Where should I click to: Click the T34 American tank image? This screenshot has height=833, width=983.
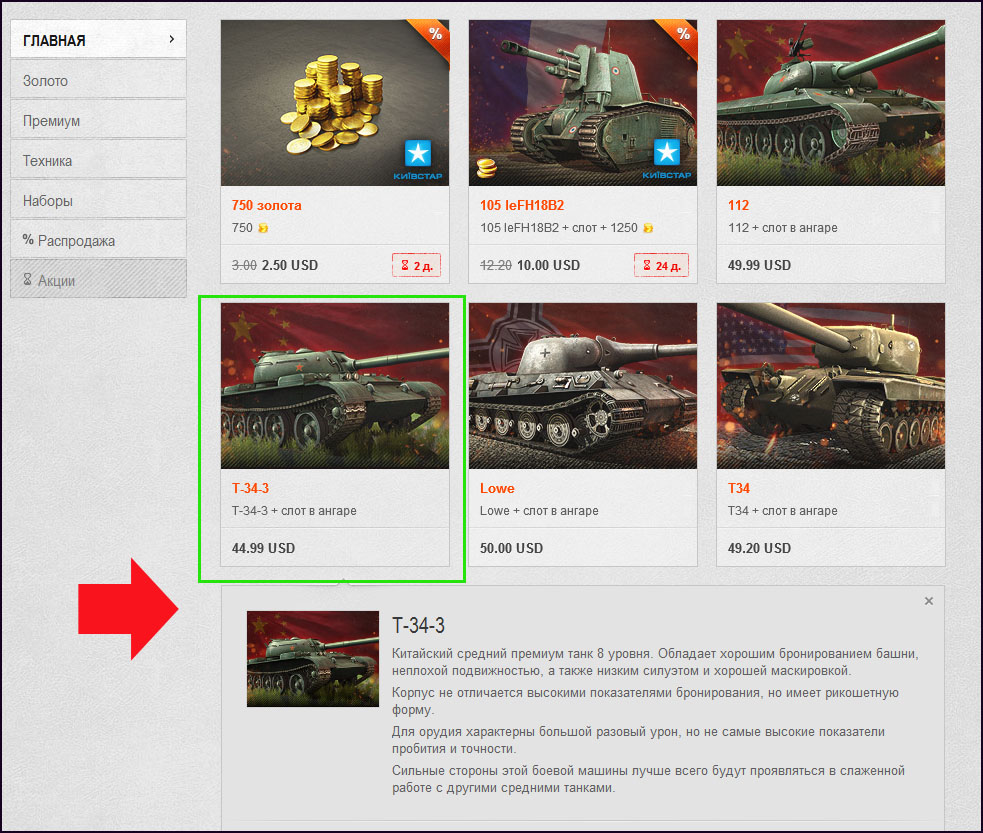[x=831, y=386]
